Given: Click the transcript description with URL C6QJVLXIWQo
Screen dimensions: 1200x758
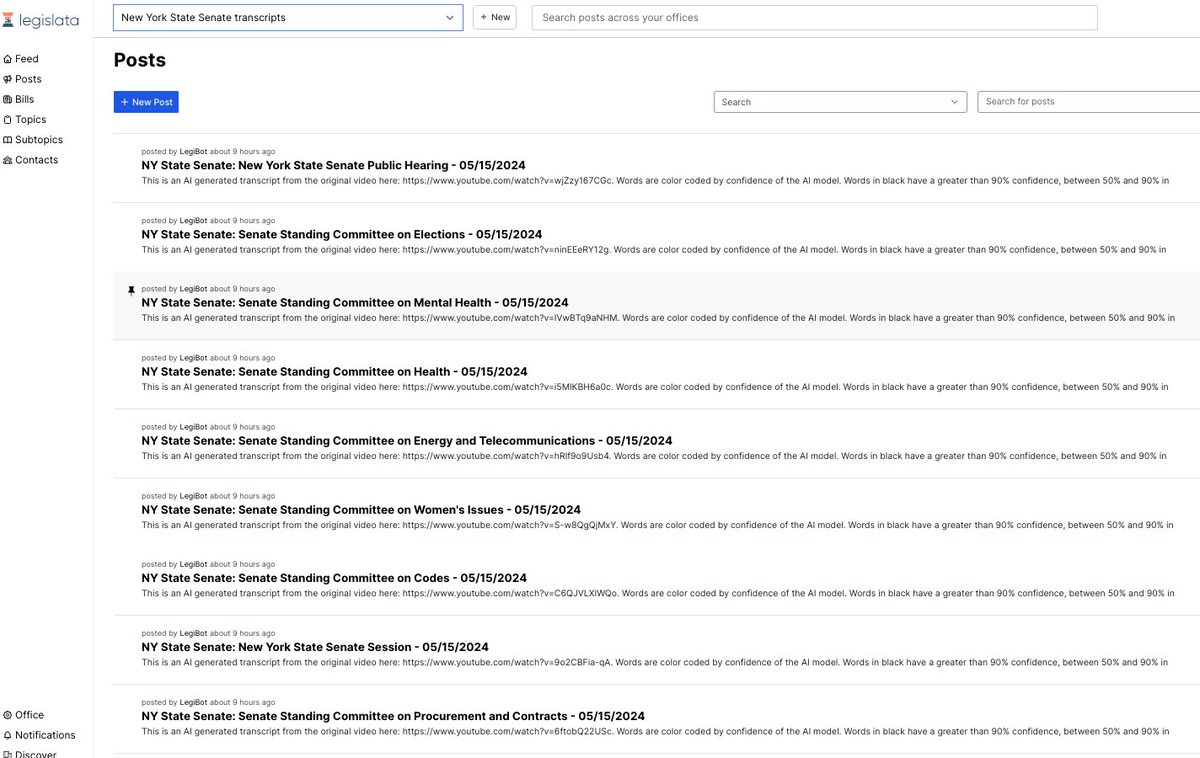Looking at the screenshot, I should tap(658, 593).
